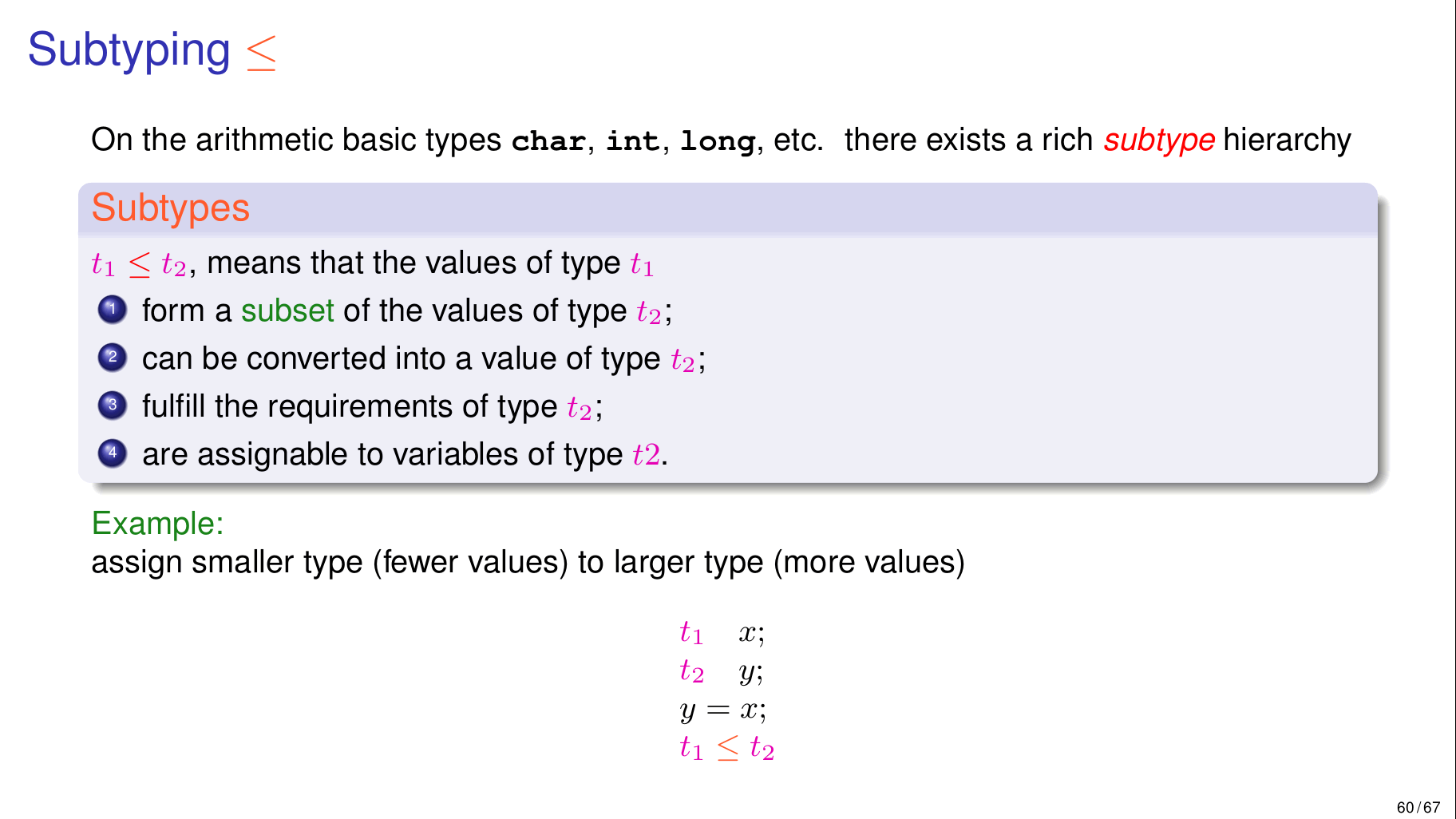This screenshot has height=819, width=1456.
Task: Click the orange ≤ symbol in title
Action: coord(262,53)
